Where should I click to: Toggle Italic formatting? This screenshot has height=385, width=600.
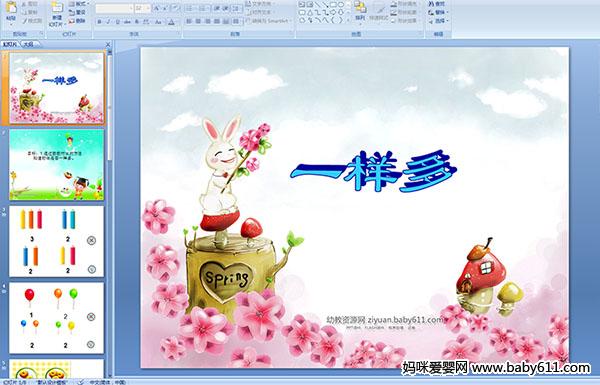(x=108, y=22)
